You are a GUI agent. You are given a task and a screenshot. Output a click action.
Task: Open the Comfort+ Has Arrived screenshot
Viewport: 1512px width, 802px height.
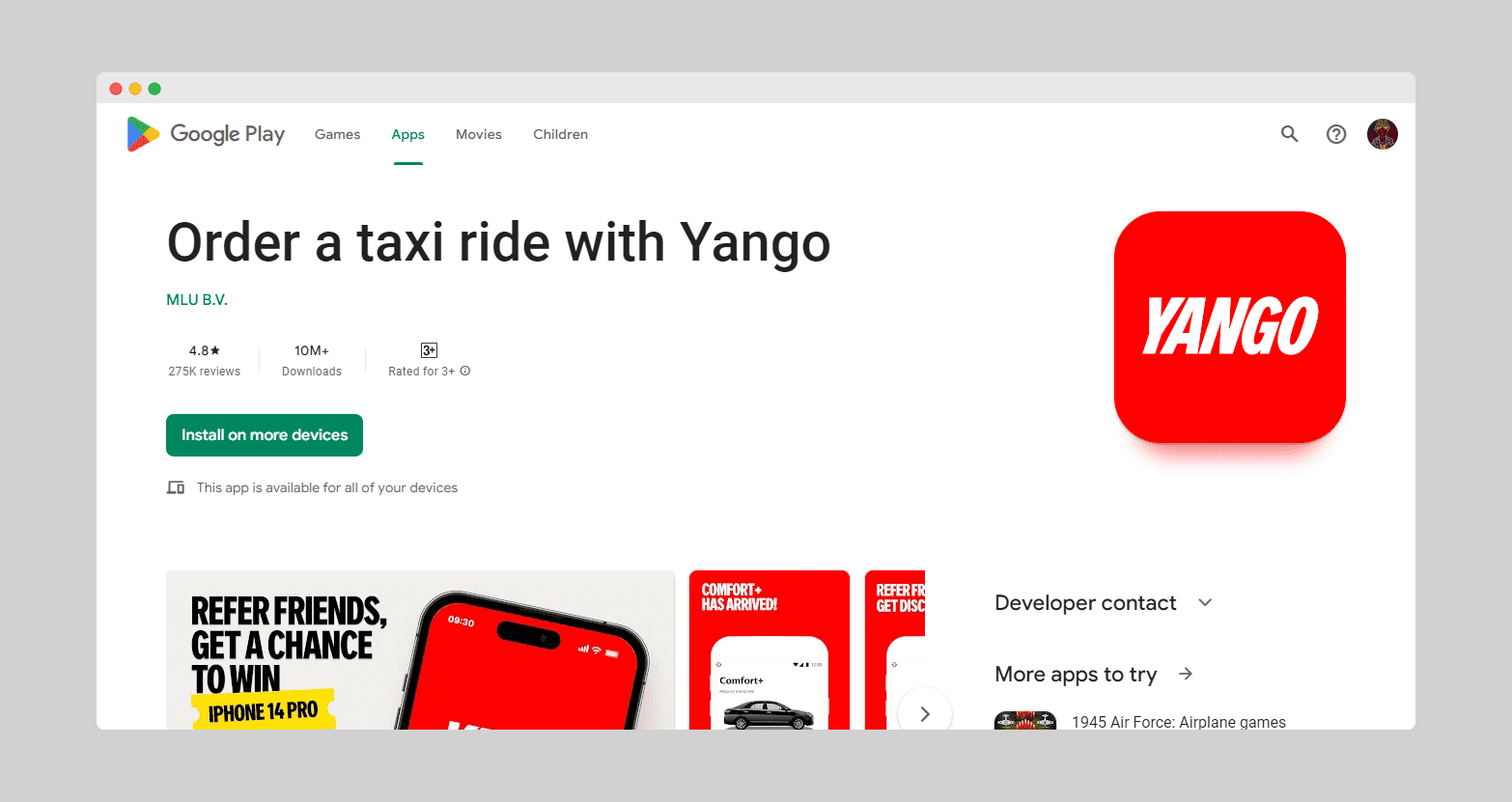click(770, 650)
